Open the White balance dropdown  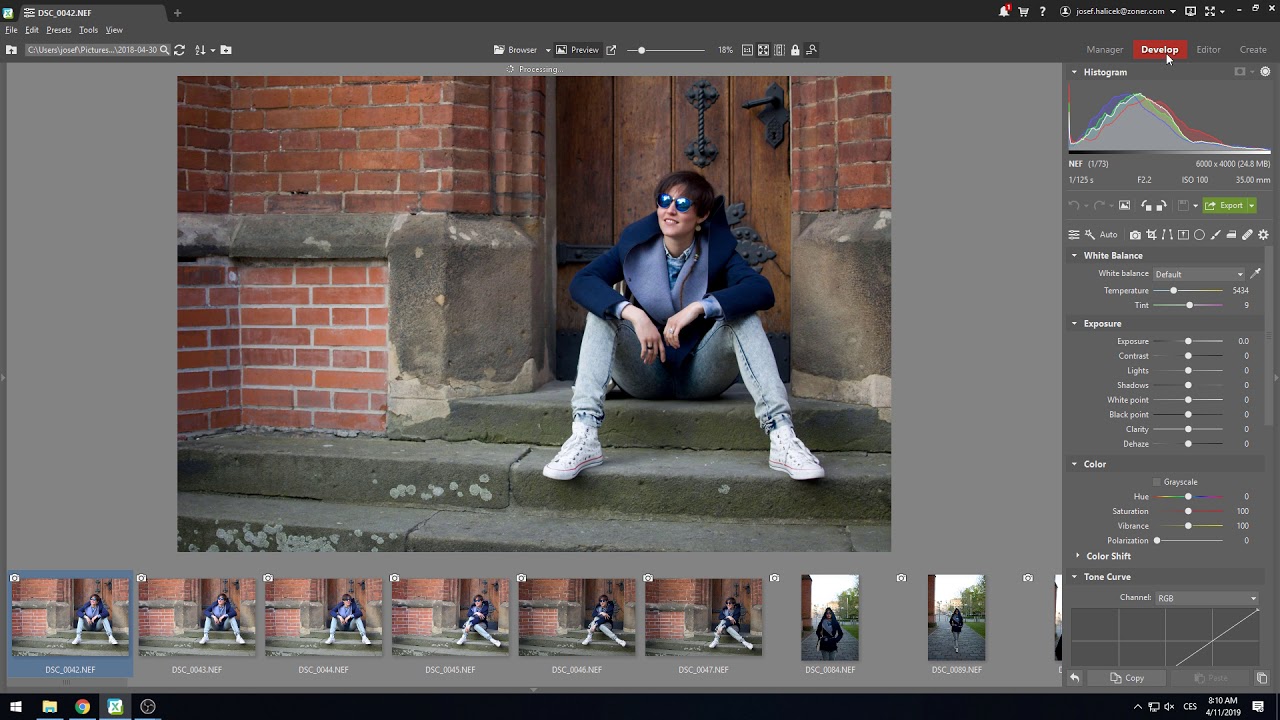coord(1198,273)
